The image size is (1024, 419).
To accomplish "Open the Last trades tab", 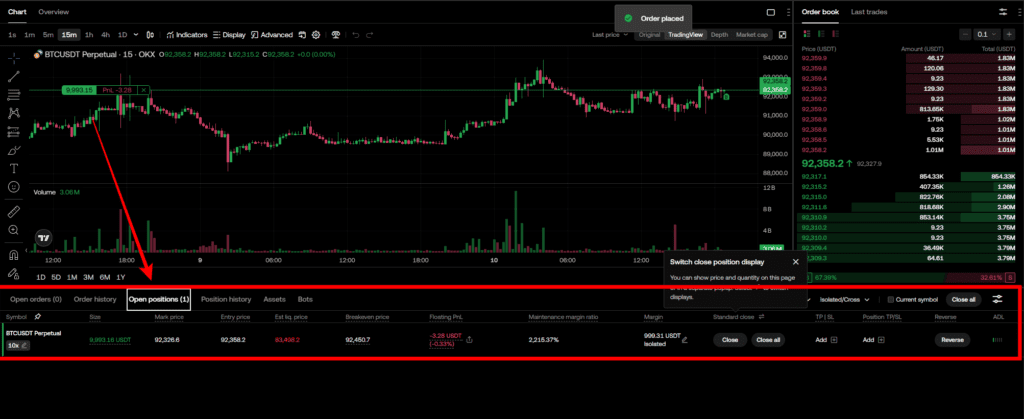I will click(x=870, y=12).
